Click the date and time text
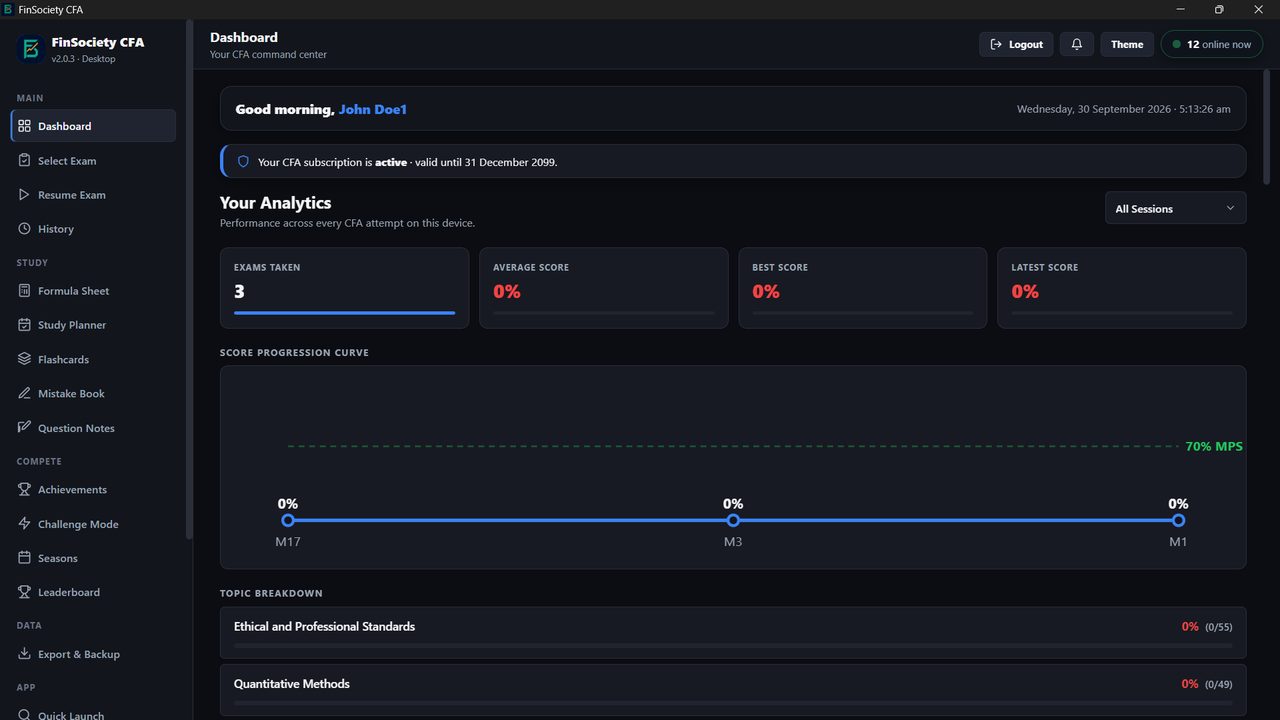 tap(1124, 109)
